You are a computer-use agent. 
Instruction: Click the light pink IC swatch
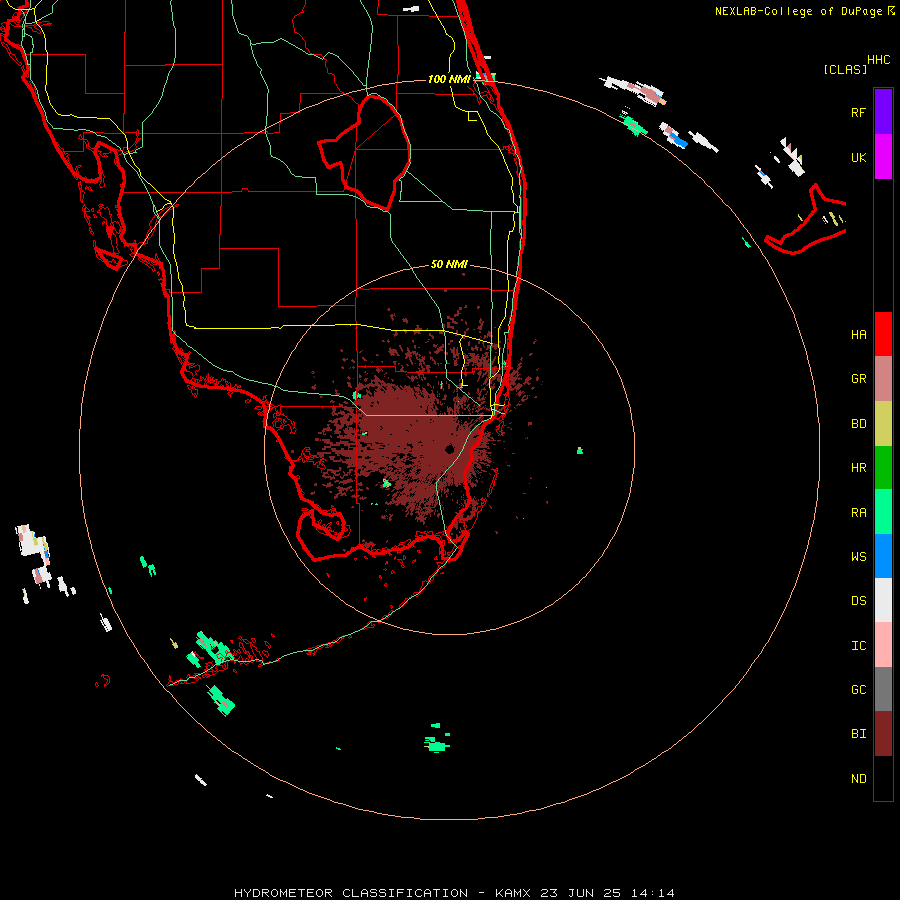883,645
